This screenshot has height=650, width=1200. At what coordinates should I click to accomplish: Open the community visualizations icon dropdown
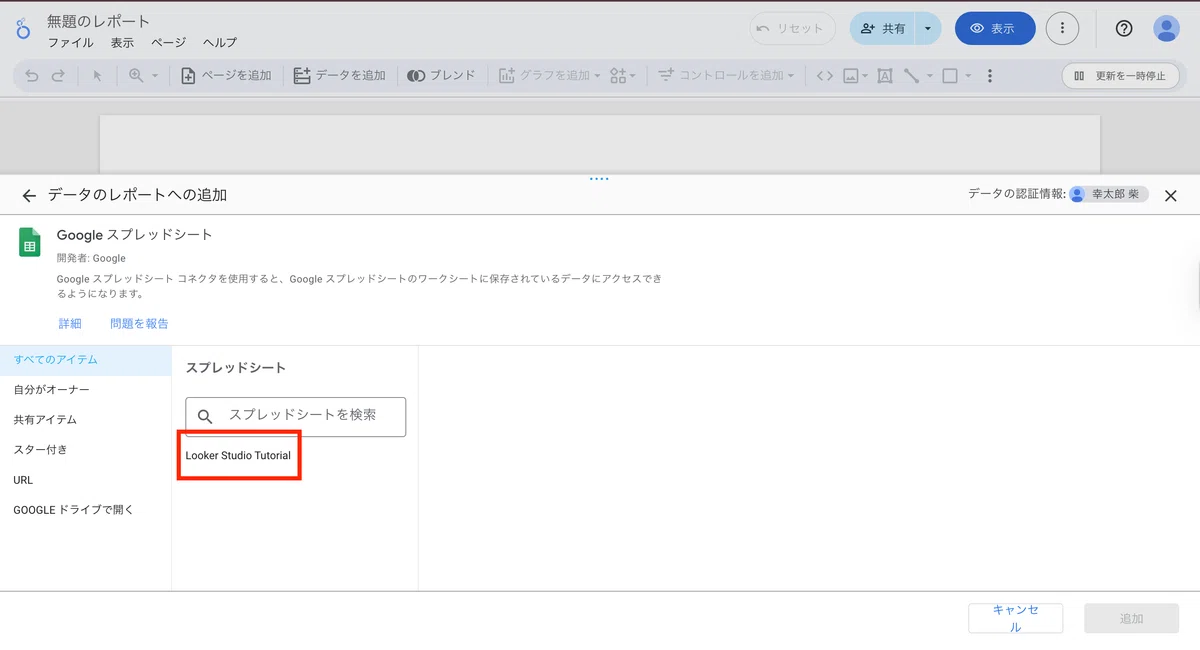tap(623, 76)
